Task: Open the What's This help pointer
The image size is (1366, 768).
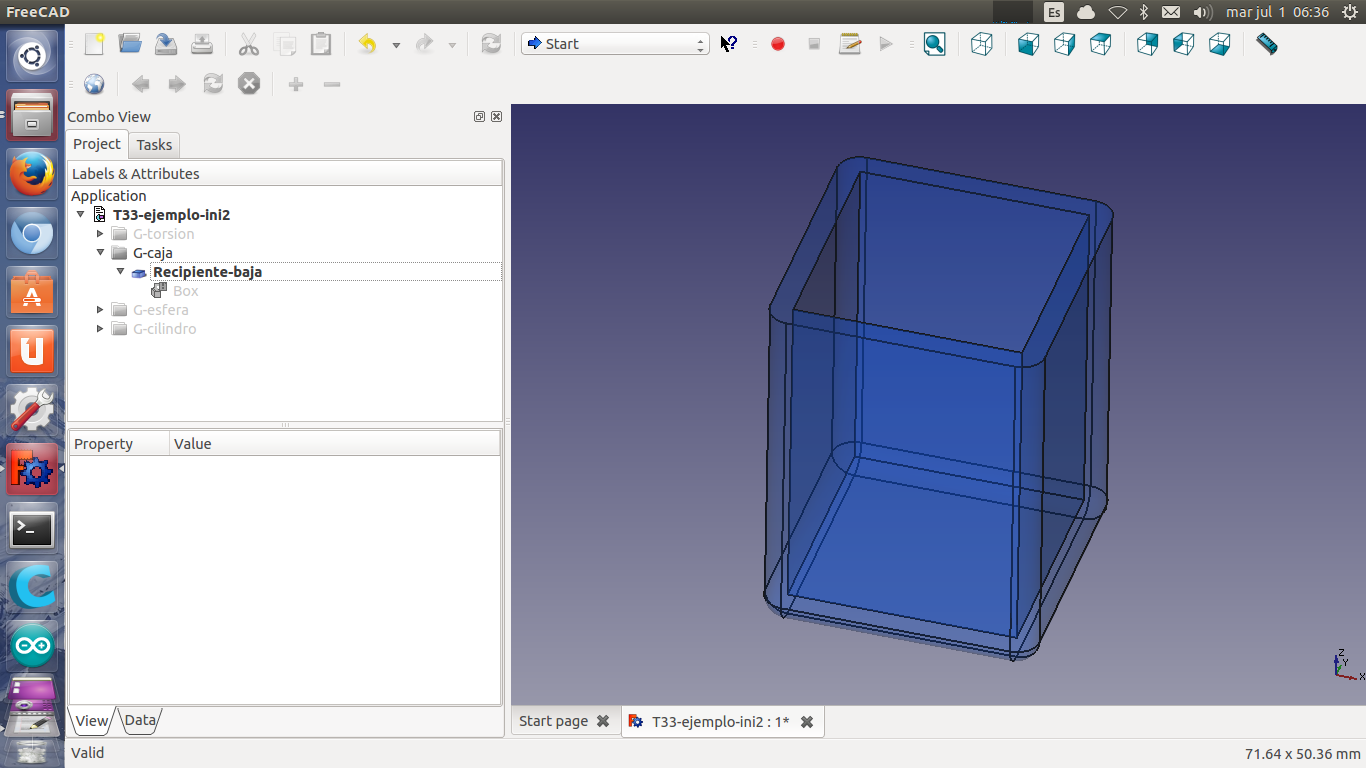Action: (729, 44)
